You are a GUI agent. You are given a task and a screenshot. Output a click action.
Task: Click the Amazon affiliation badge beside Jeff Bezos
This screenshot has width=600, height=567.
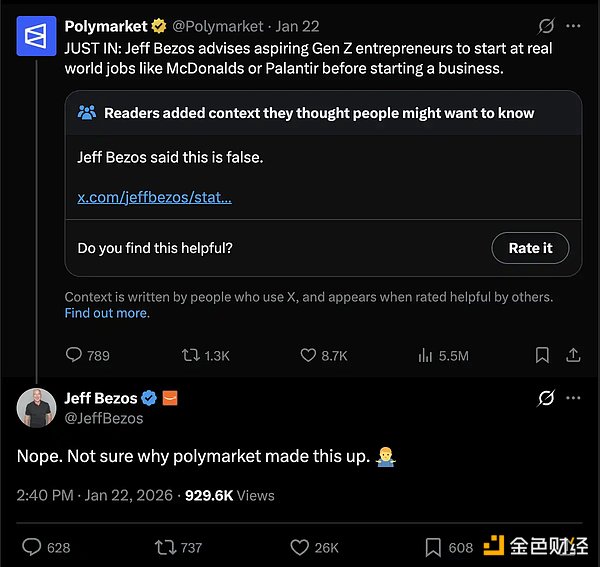pyautogui.click(x=170, y=398)
